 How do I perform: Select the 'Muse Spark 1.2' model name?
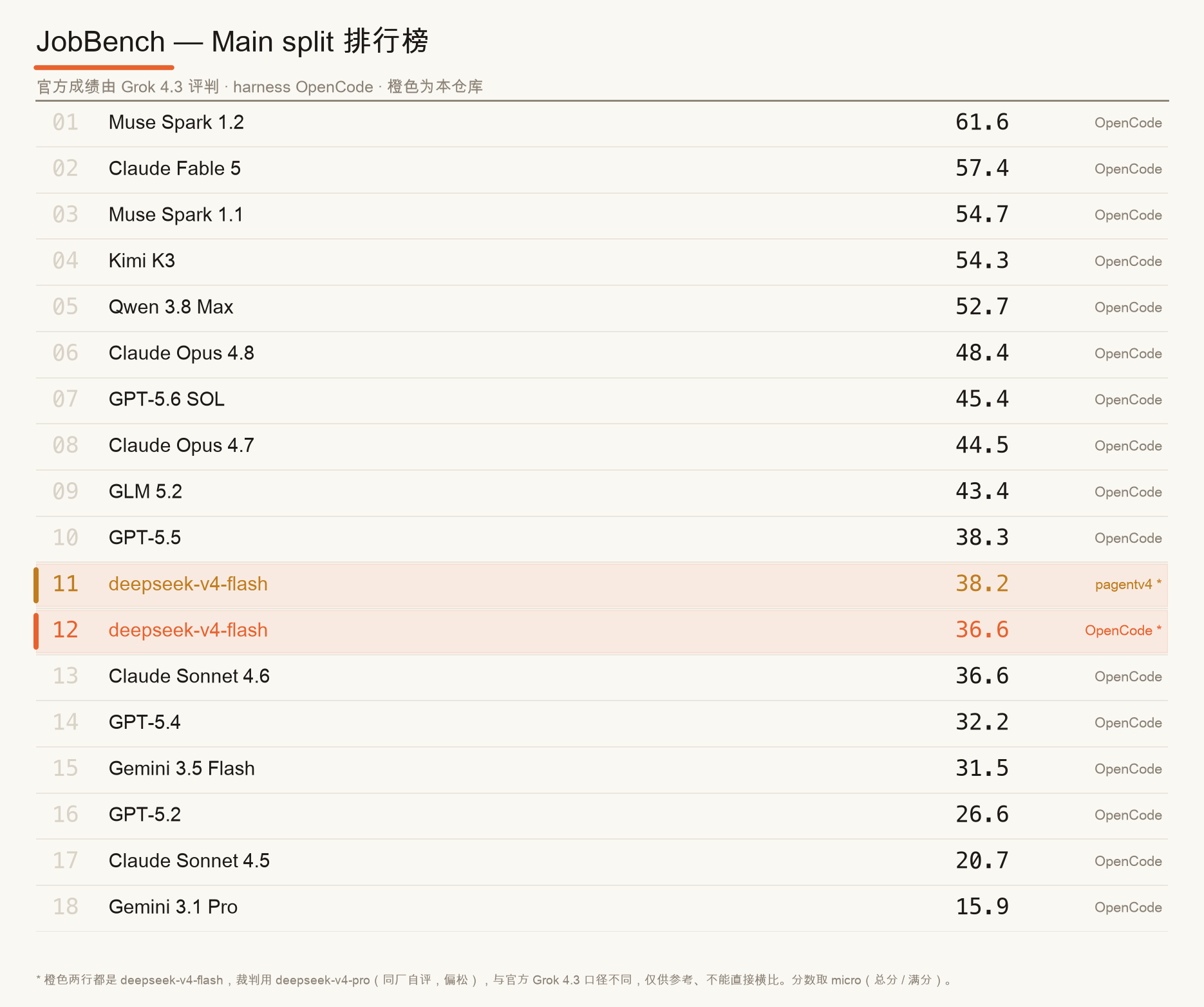pyautogui.click(x=176, y=122)
